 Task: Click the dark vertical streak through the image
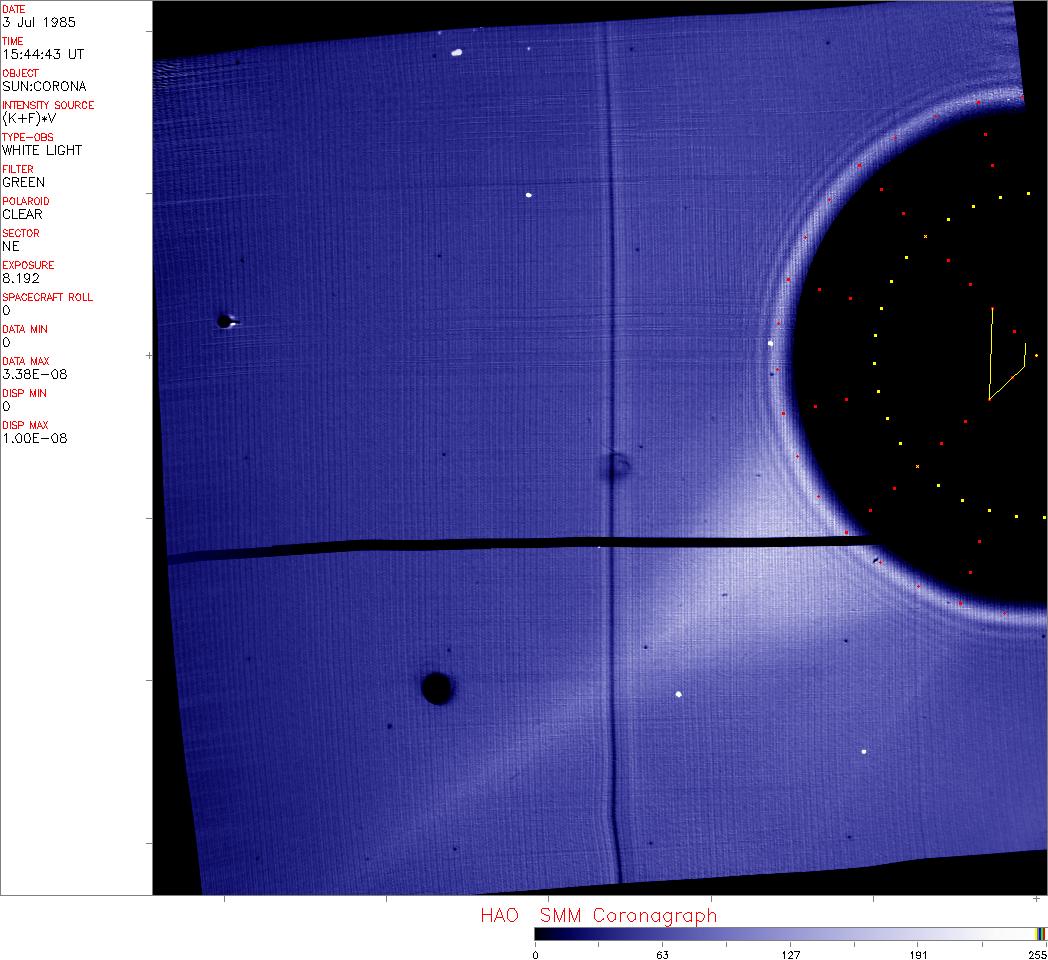[611, 300]
